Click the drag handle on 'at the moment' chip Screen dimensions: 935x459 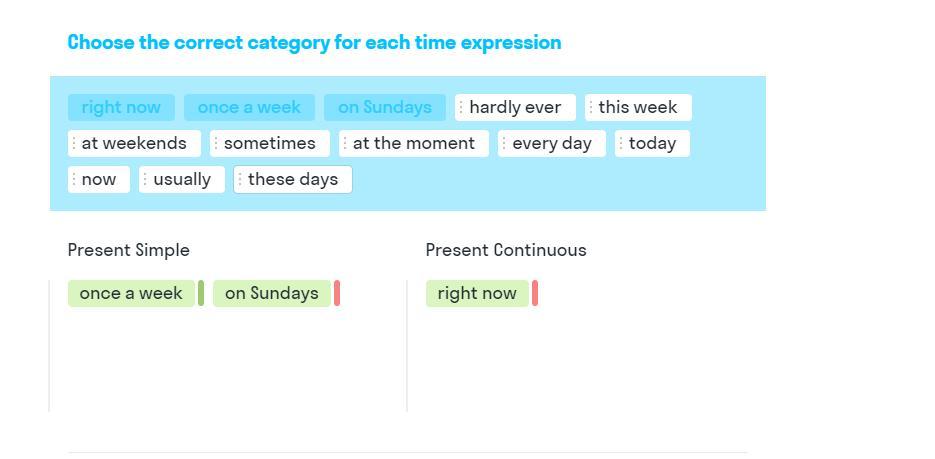point(345,143)
